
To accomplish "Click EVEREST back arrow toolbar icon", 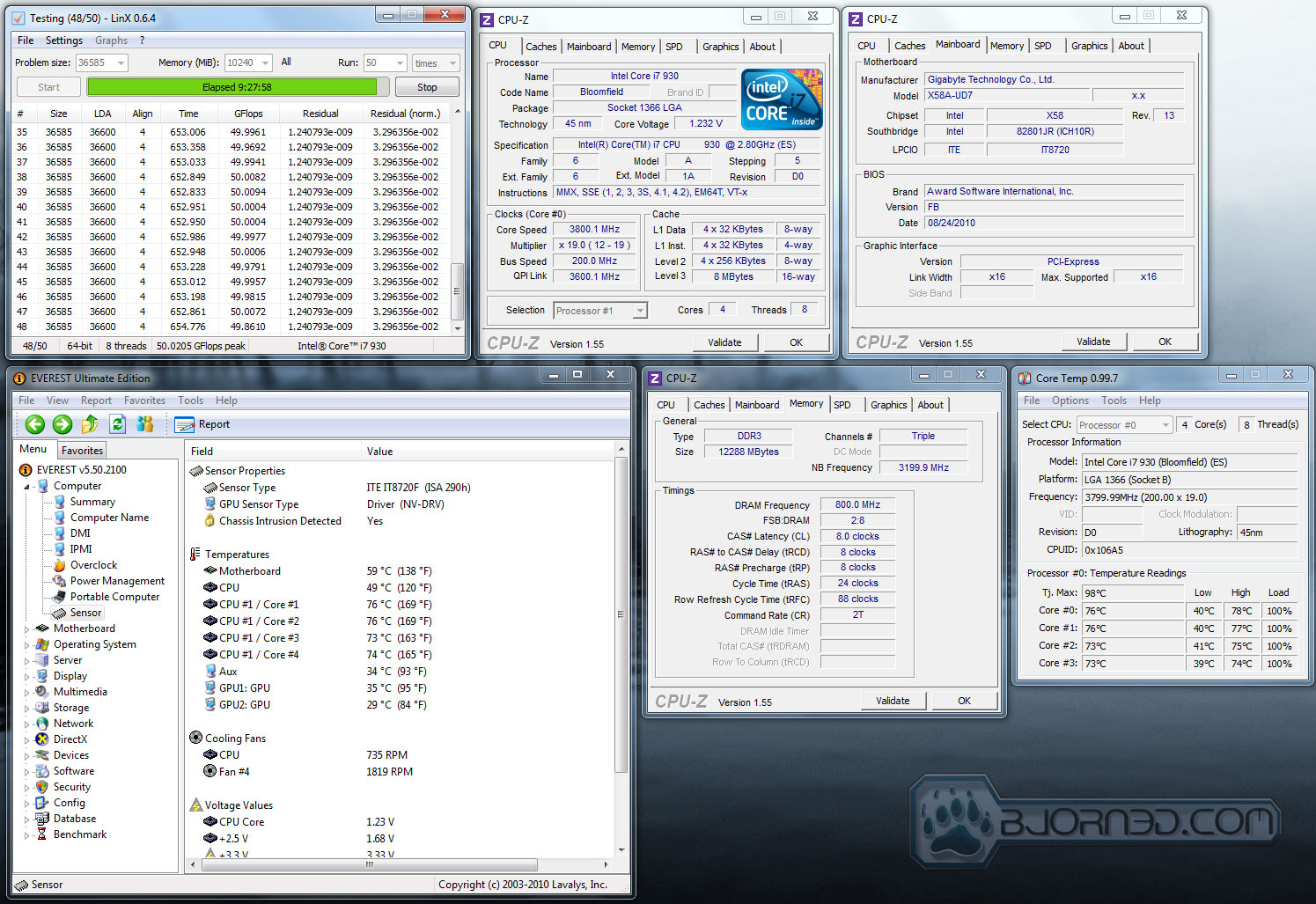I will (x=35, y=424).
